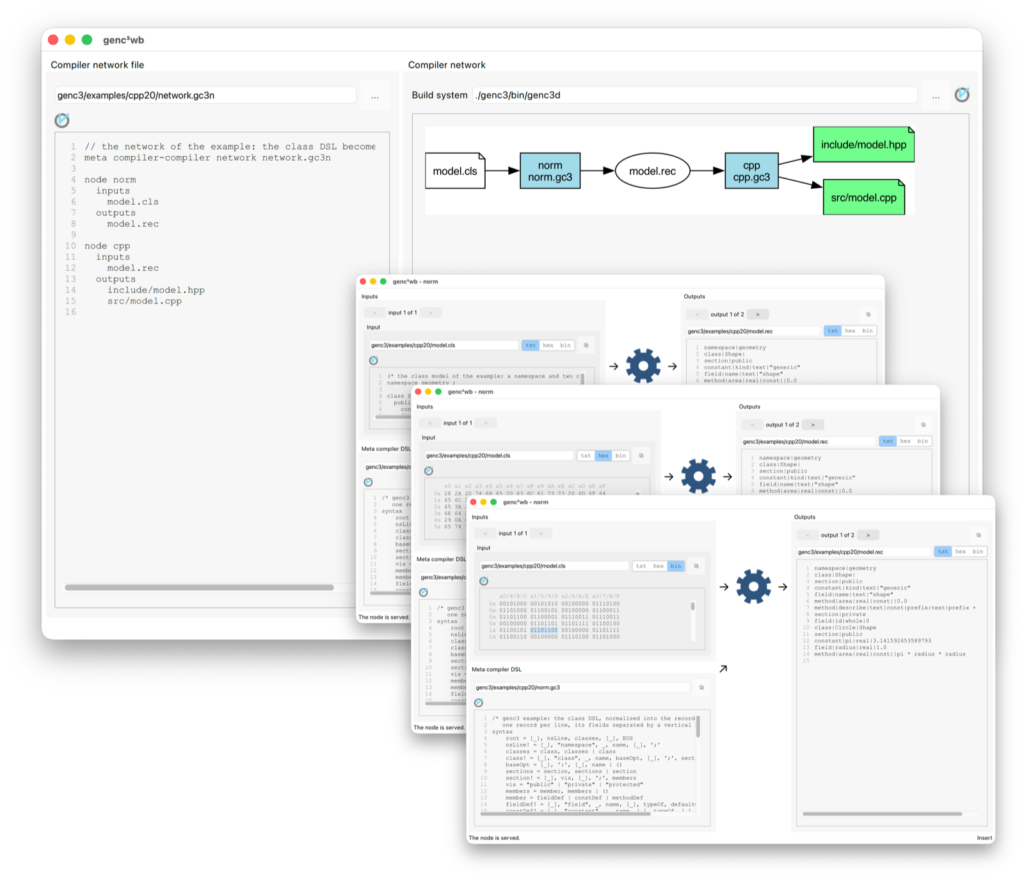Go to the previous output in the hex-view norm window
Viewport: 1024px width, 884px height.
tap(752, 425)
